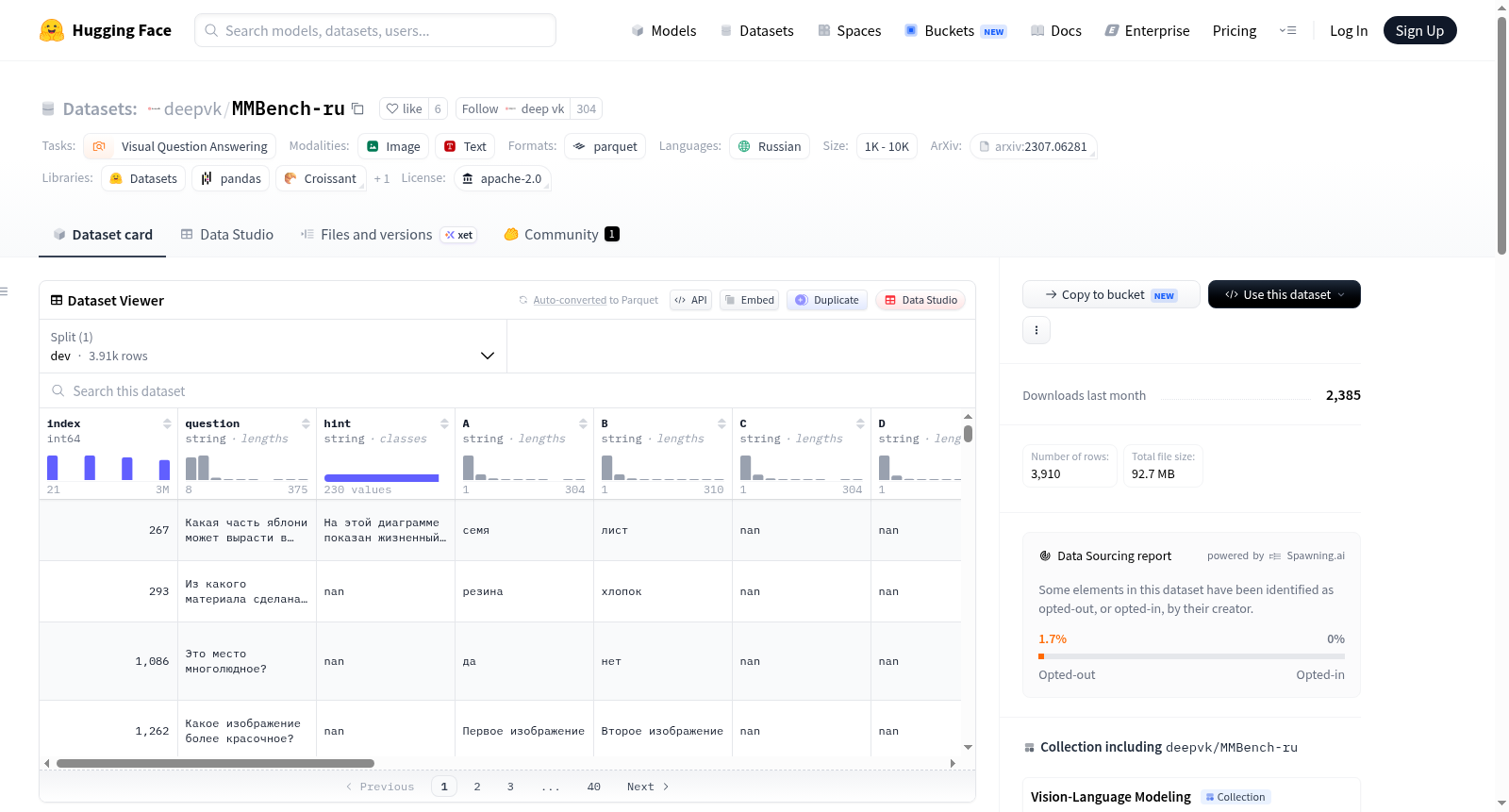Open Spaces in the top navigation
The width and height of the screenshot is (1509, 812).
(x=849, y=30)
